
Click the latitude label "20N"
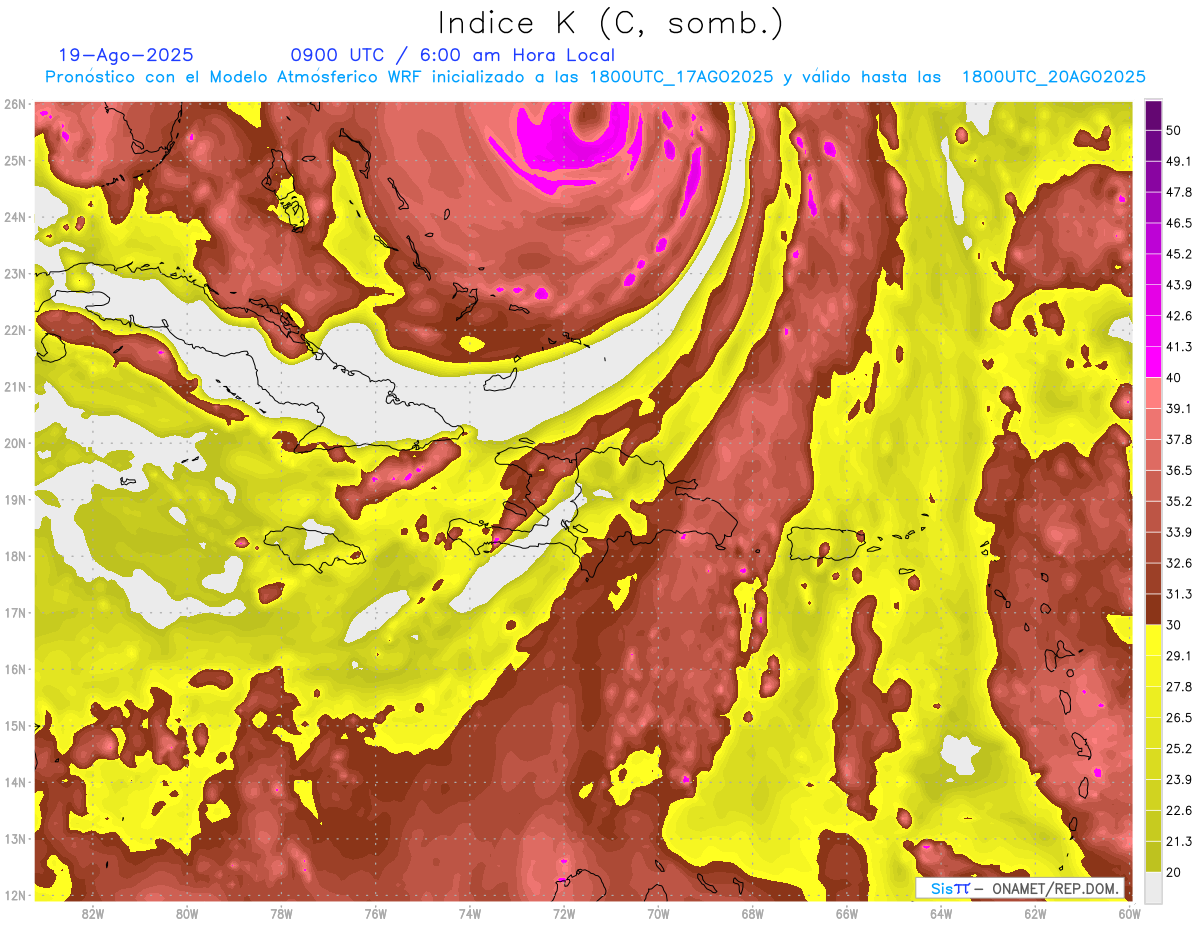(x=14, y=443)
